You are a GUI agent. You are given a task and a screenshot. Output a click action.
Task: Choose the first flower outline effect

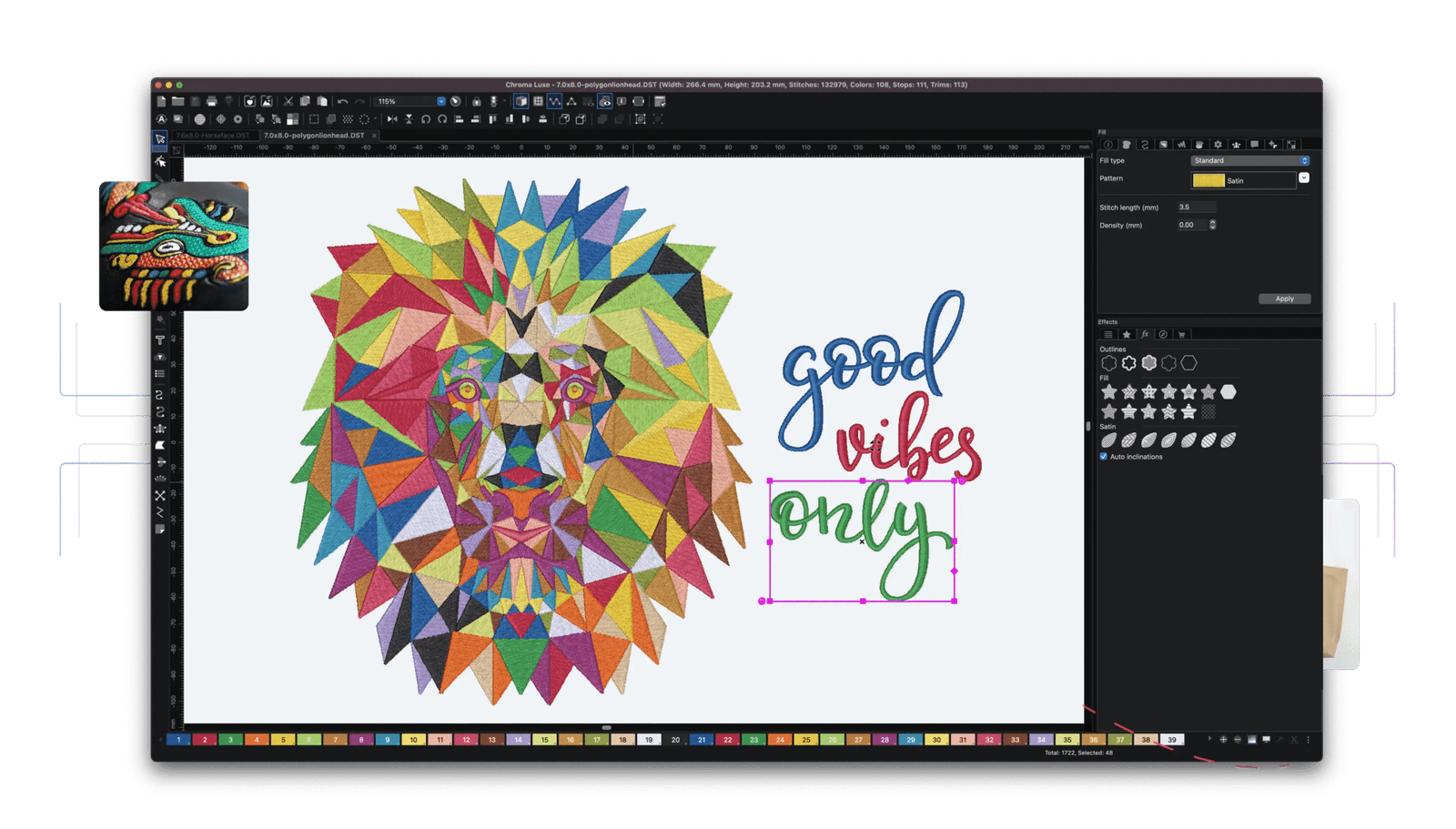(1108, 363)
